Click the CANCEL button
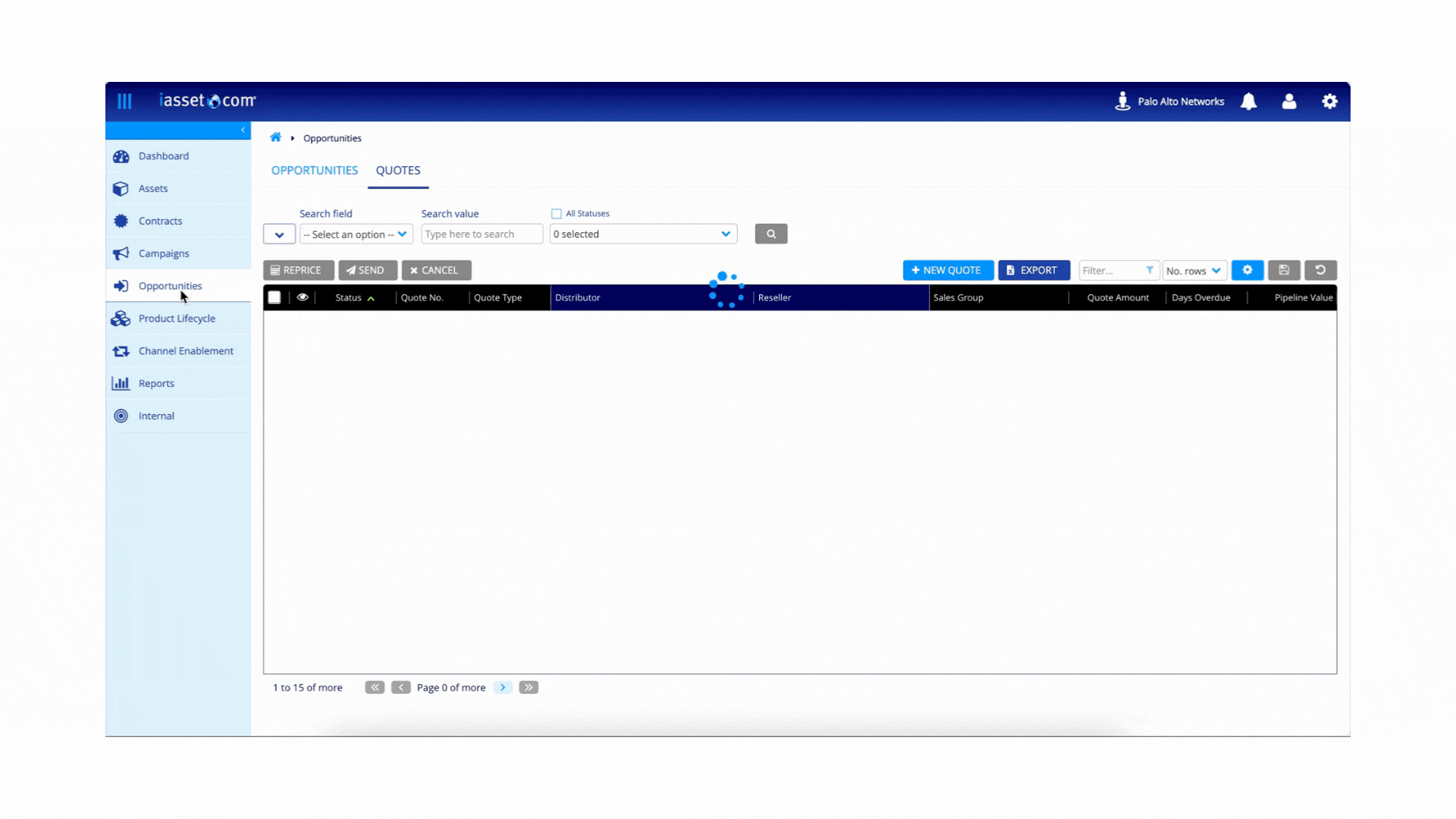Viewport: 1456px width, 819px height. (x=436, y=270)
